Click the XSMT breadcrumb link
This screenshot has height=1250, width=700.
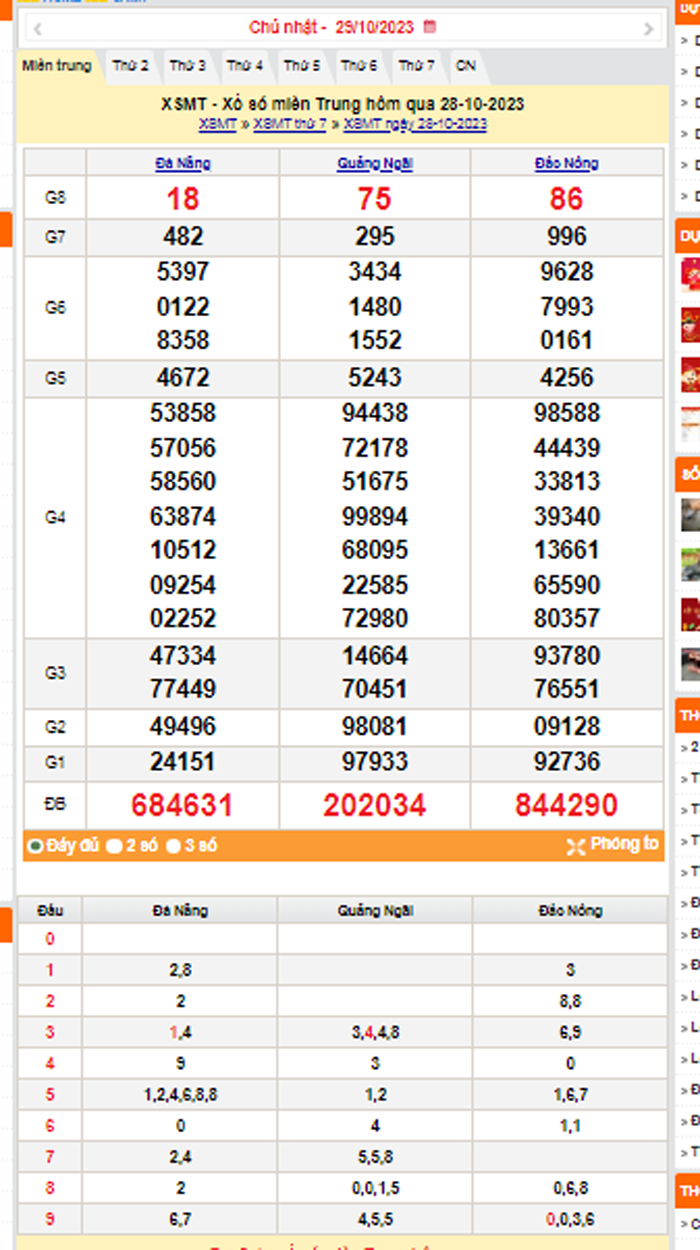pos(217,124)
